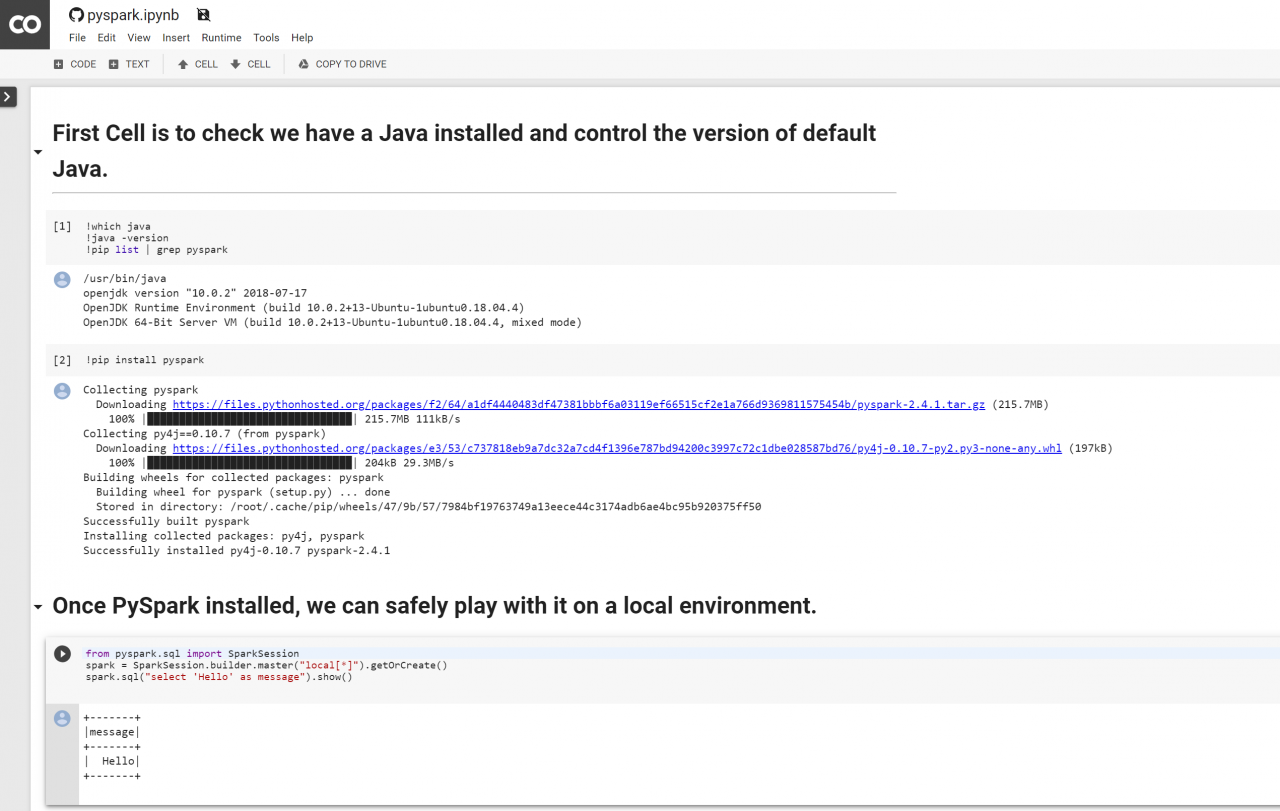Move cell up with arrow button
Viewport: 1280px width, 811px height.
pyautogui.click(x=197, y=64)
